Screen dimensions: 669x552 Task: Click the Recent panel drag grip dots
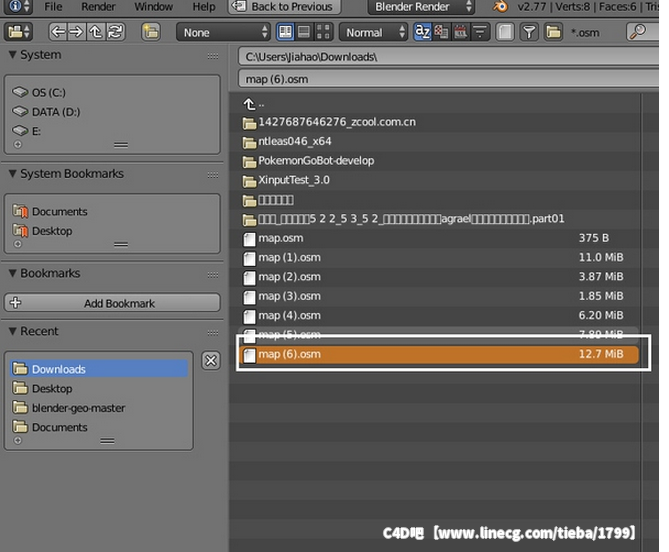[213, 332]
